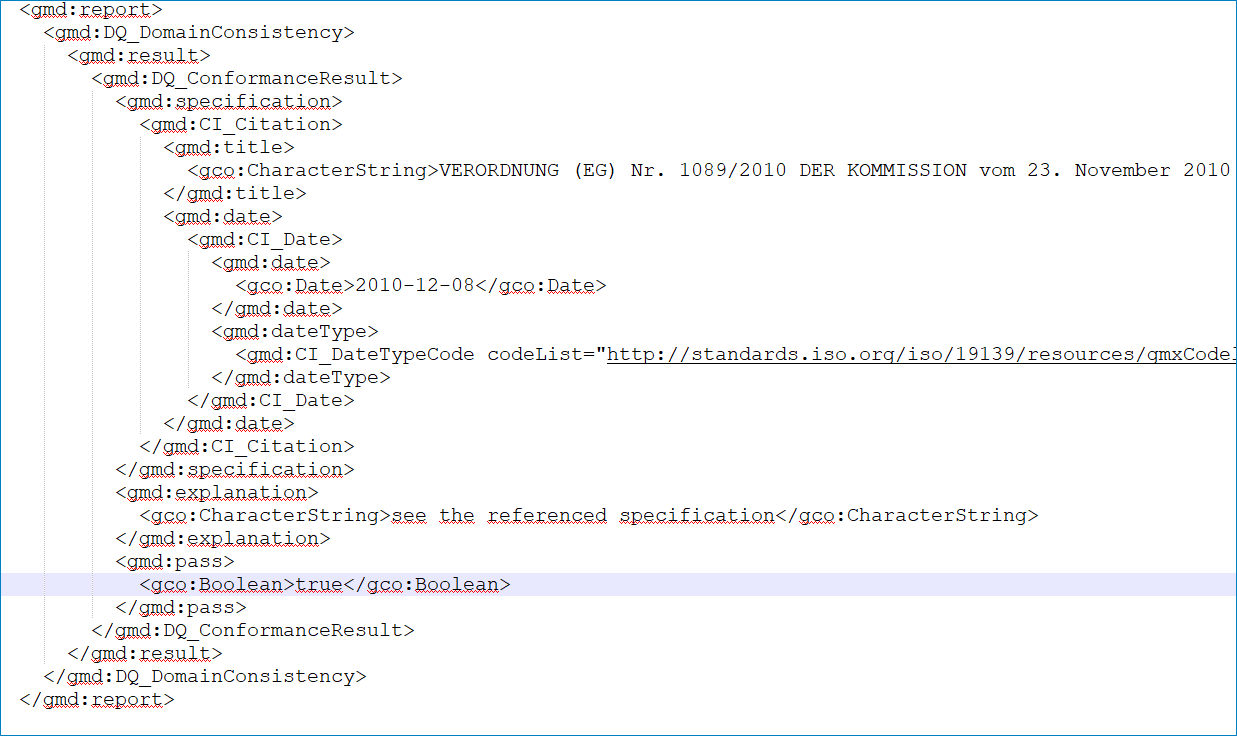Click the opening gmd:DQ_ConformanceResult tag
The width and height of the screenshot is (1237, 736).
click(x=246, y=78)
